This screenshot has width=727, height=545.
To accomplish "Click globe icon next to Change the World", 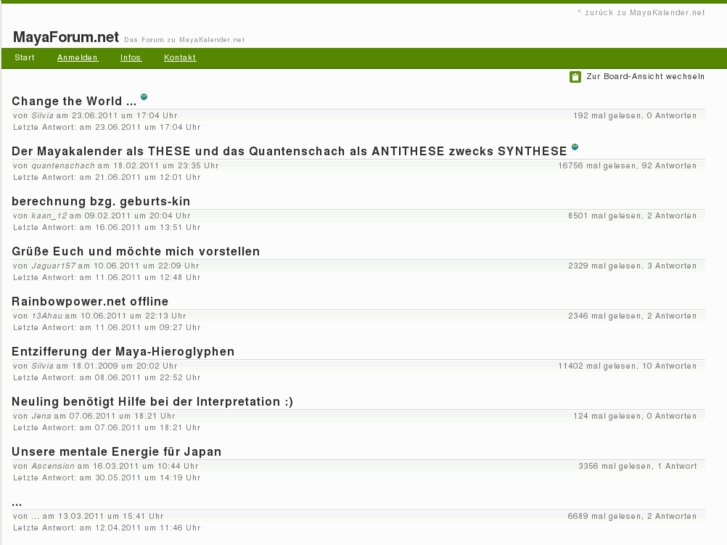I will [x=144, y=96].
